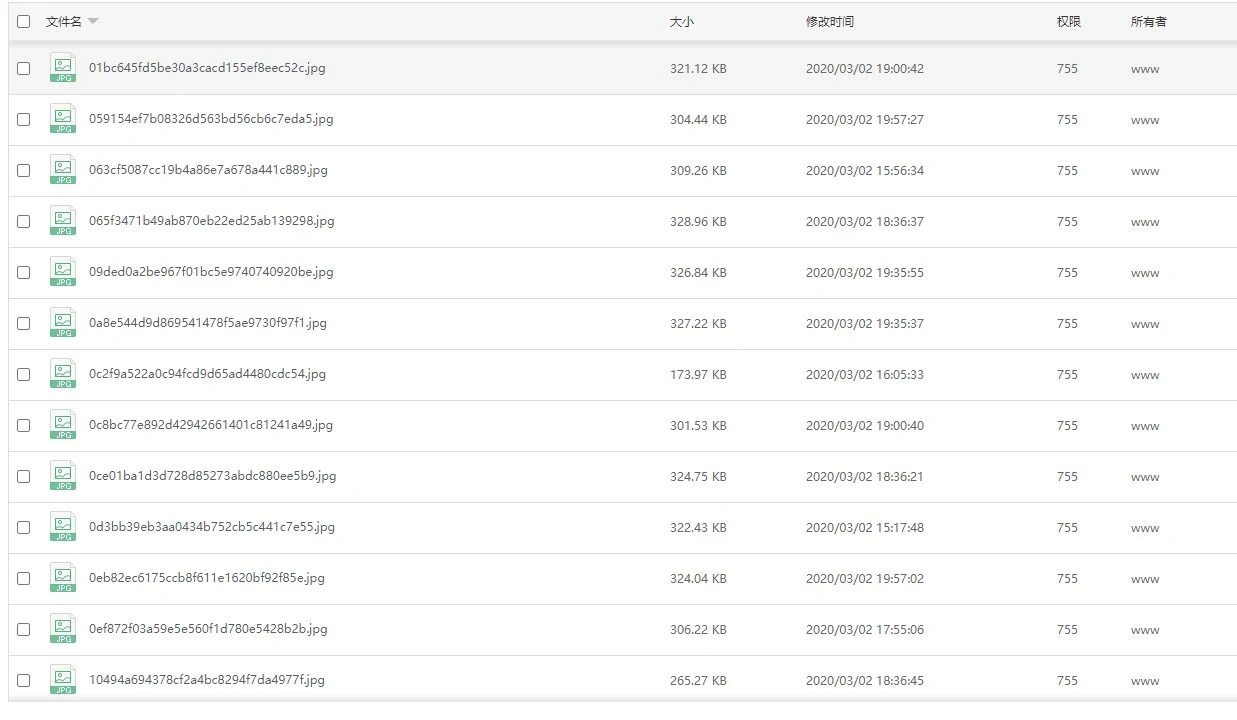Click the sort arrow beside 文件名
The width and height of the screenshot is (1237, 720).
pos(93,21)
